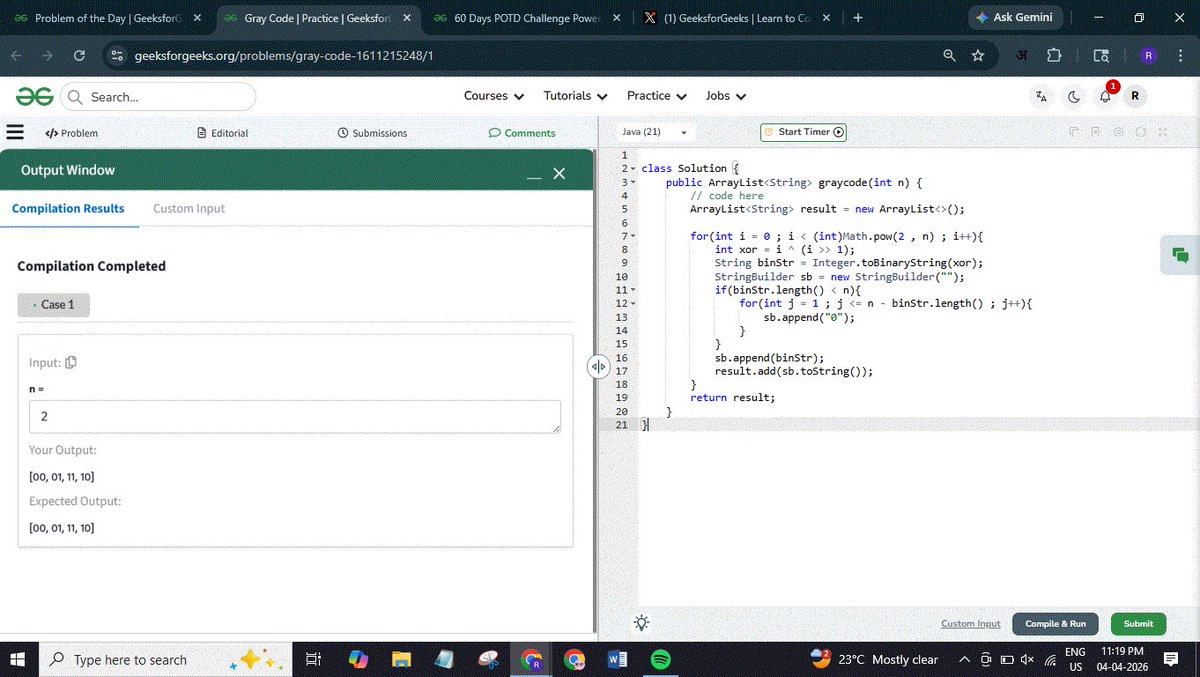Start the timer
Viewport: 1200px width, 677px height.
click(x=804, y=132)
